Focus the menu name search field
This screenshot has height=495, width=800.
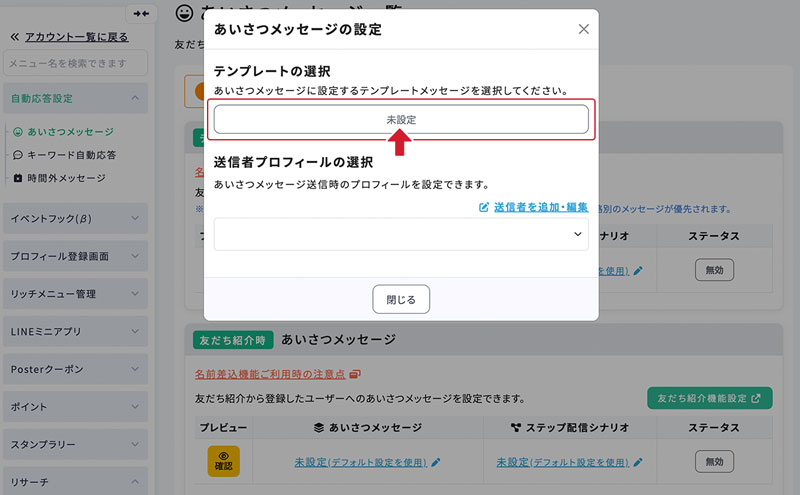tap(75, 64)
